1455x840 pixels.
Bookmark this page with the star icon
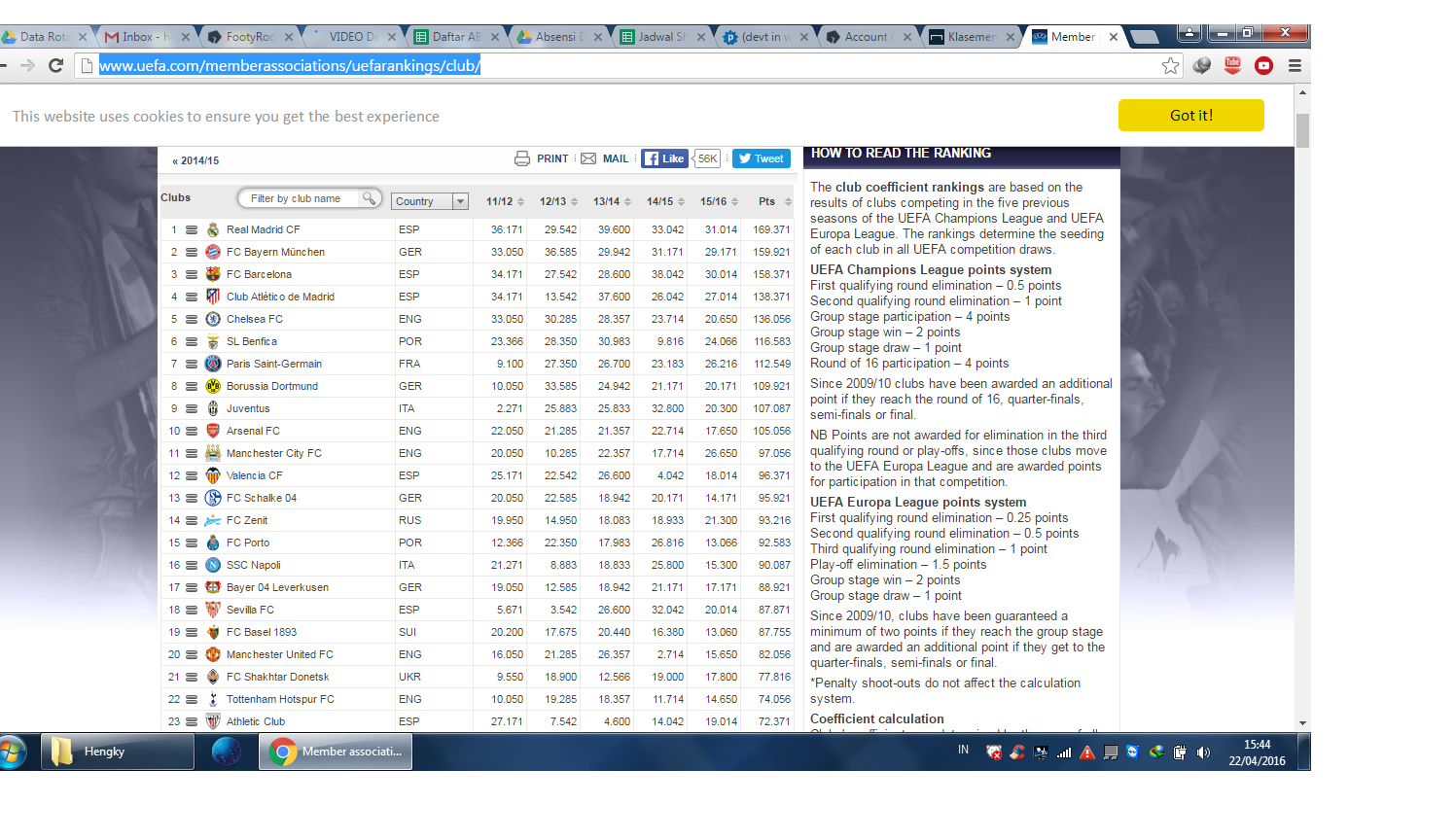point(1170,65)
